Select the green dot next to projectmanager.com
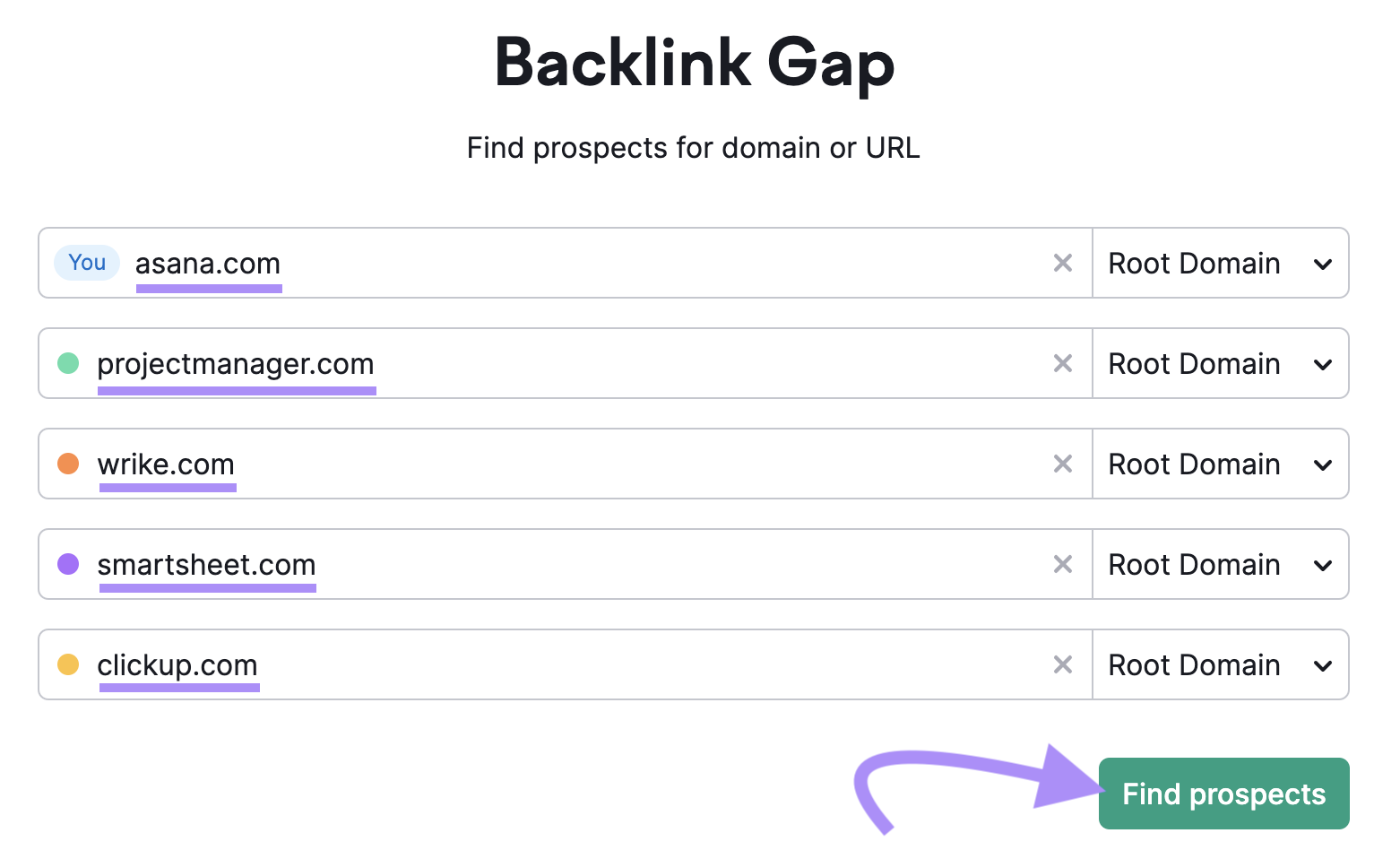This screenshot has width=1400, height=859. click(x=69, y=363)
